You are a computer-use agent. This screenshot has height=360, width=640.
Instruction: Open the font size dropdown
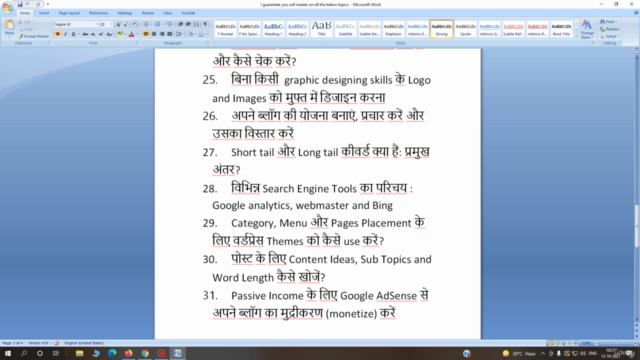click(x=111, y=24)
